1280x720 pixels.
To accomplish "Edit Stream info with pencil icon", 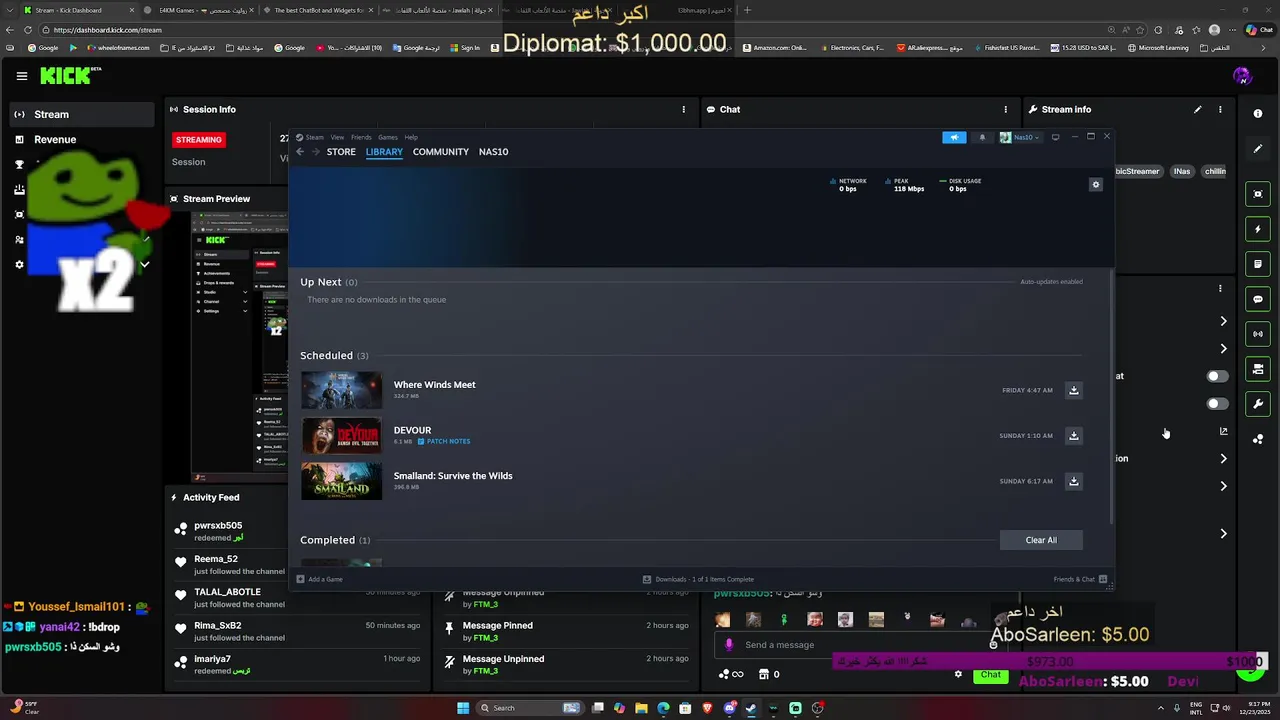I will 1197,109.
